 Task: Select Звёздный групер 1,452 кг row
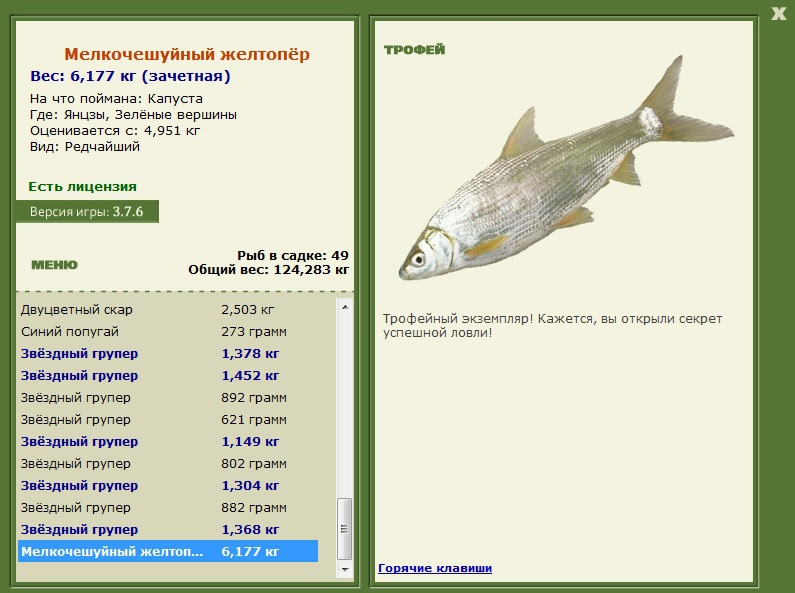pos(168,376)
